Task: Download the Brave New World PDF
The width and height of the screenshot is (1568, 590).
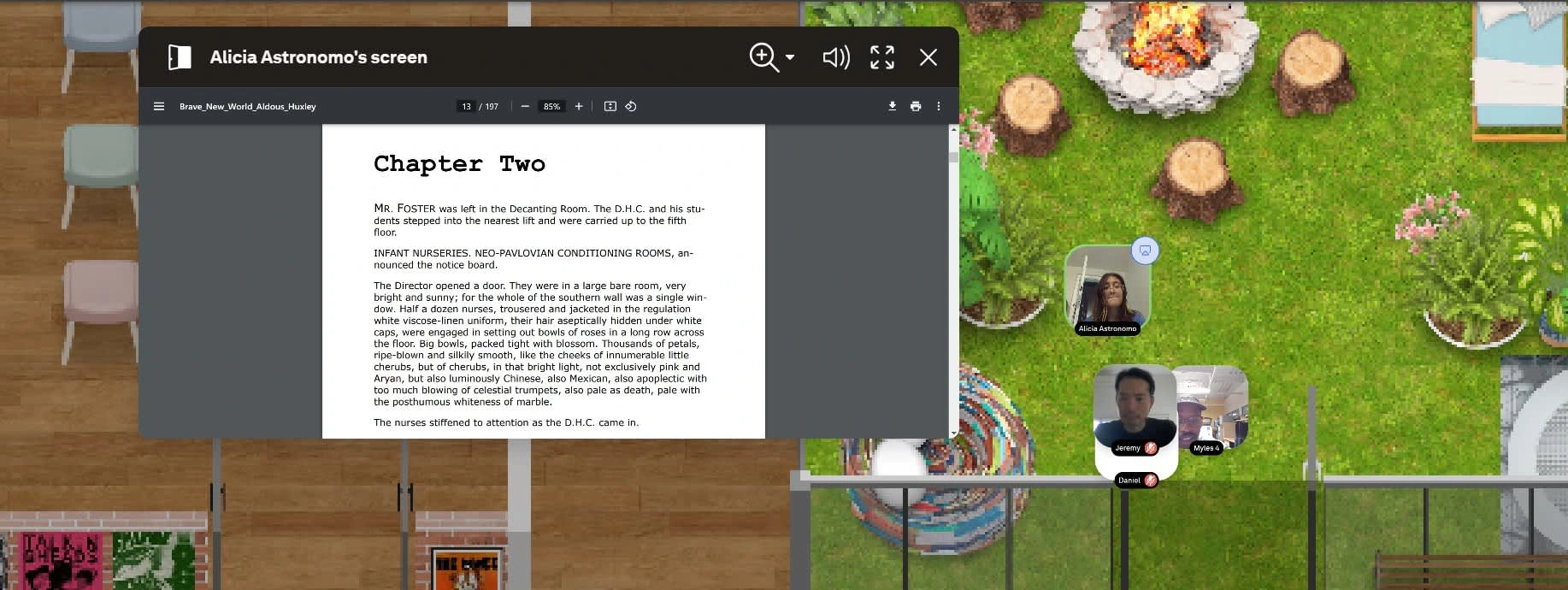Action: (x=892, y=106)
